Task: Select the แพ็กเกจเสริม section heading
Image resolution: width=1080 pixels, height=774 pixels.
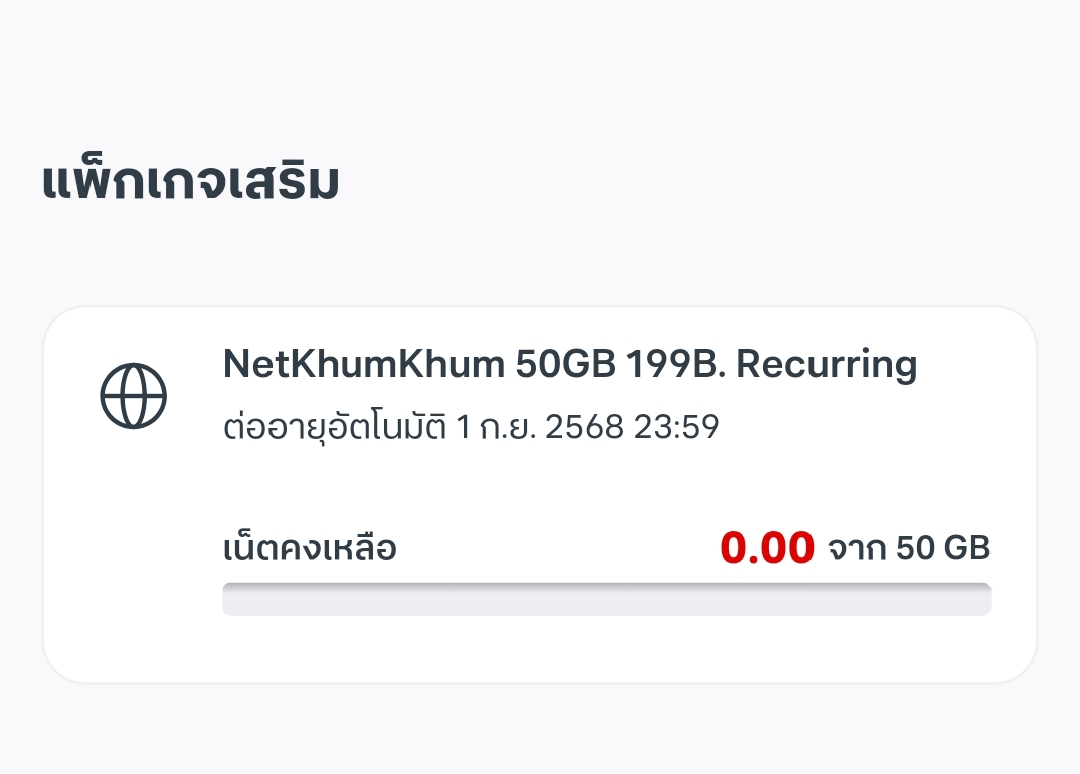Action: tap(191, 182)
